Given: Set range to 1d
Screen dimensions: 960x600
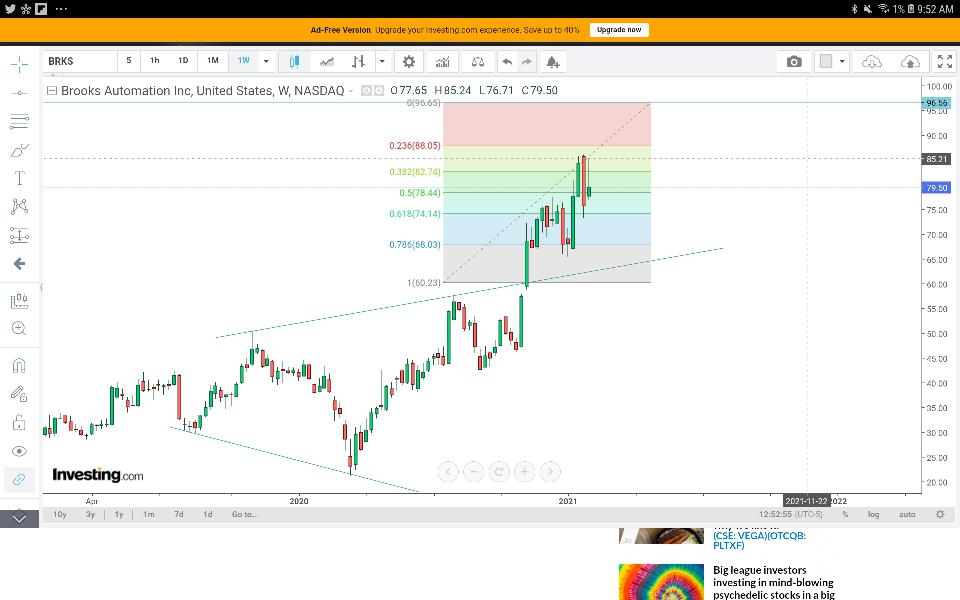Looking at the screenshot, I should point(208,514).
